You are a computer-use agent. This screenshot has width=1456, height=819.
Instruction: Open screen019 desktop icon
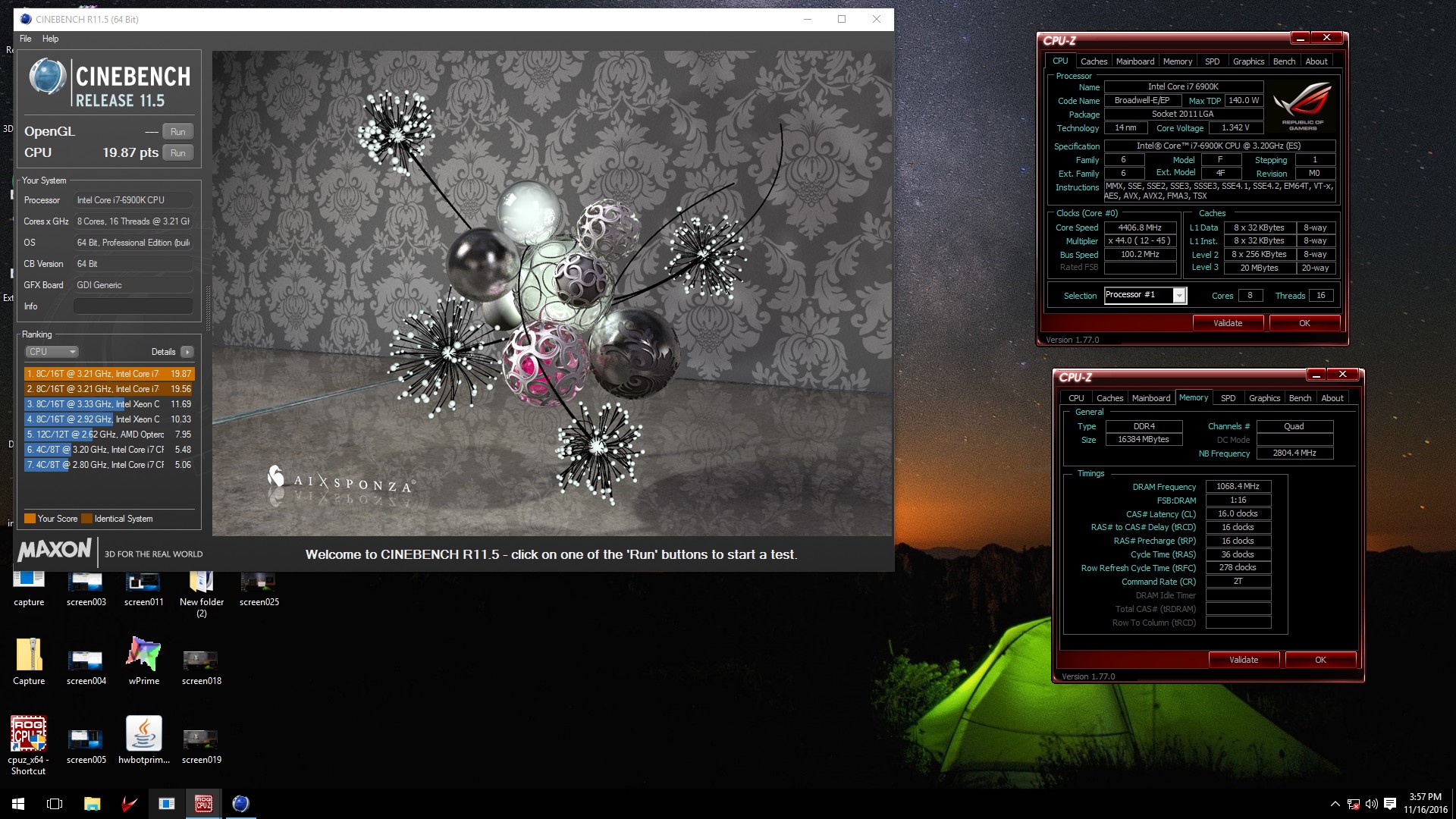[201, 746]
